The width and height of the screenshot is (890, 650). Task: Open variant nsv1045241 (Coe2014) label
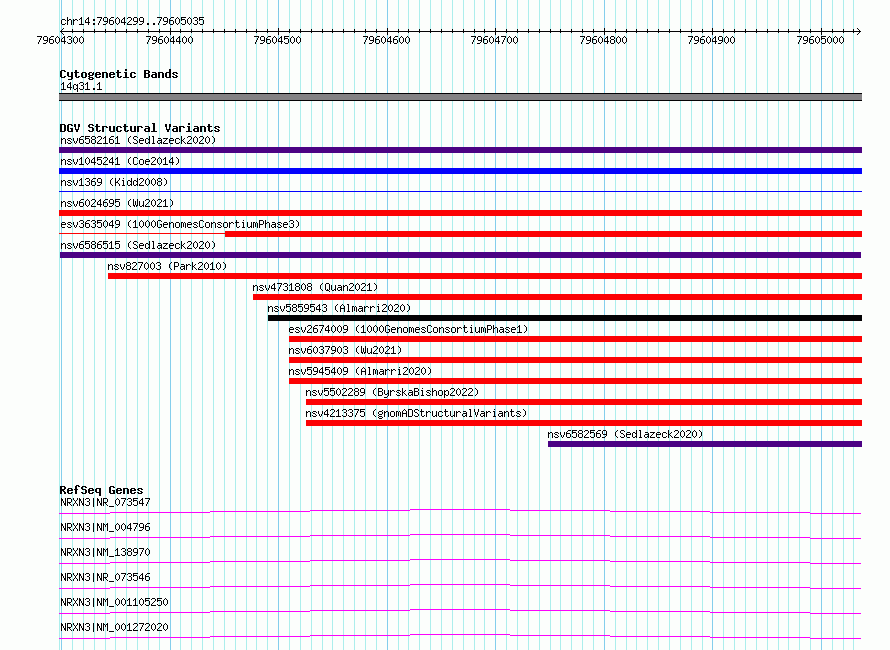pyautogui.click(x=120, y=161)
